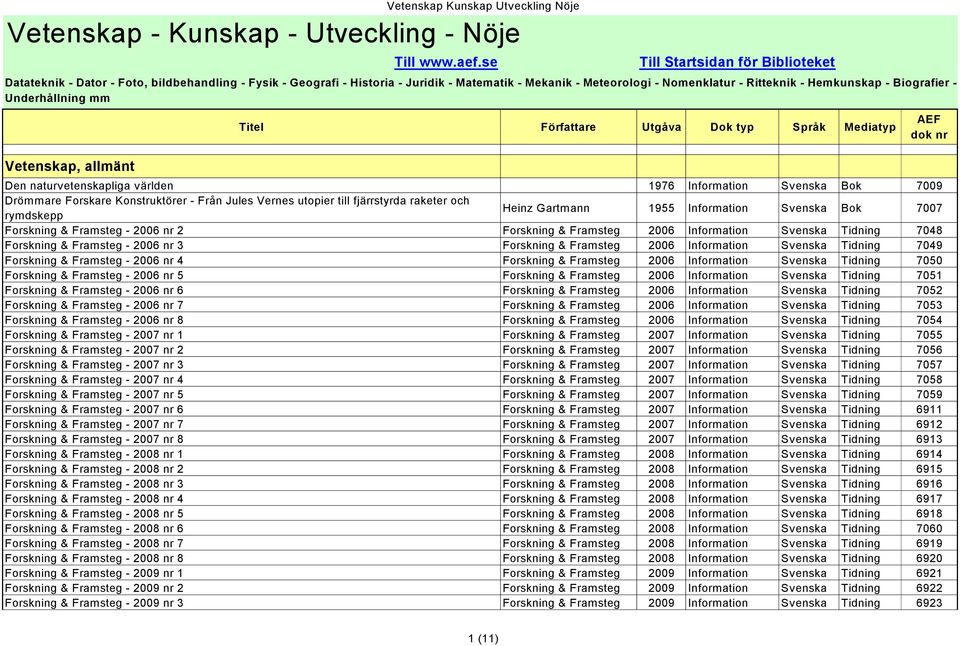Click 'Bok' mediatyp in row 7009
This screenshot has height=646, width=960.
[851, 186]
